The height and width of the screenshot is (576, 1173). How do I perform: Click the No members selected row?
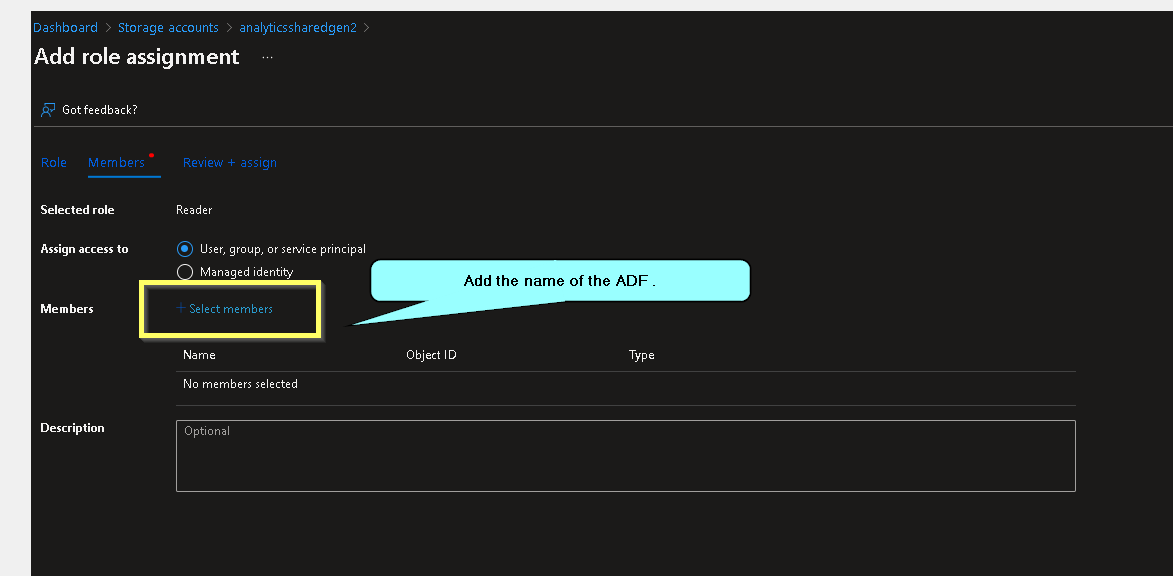pos(625,384)
